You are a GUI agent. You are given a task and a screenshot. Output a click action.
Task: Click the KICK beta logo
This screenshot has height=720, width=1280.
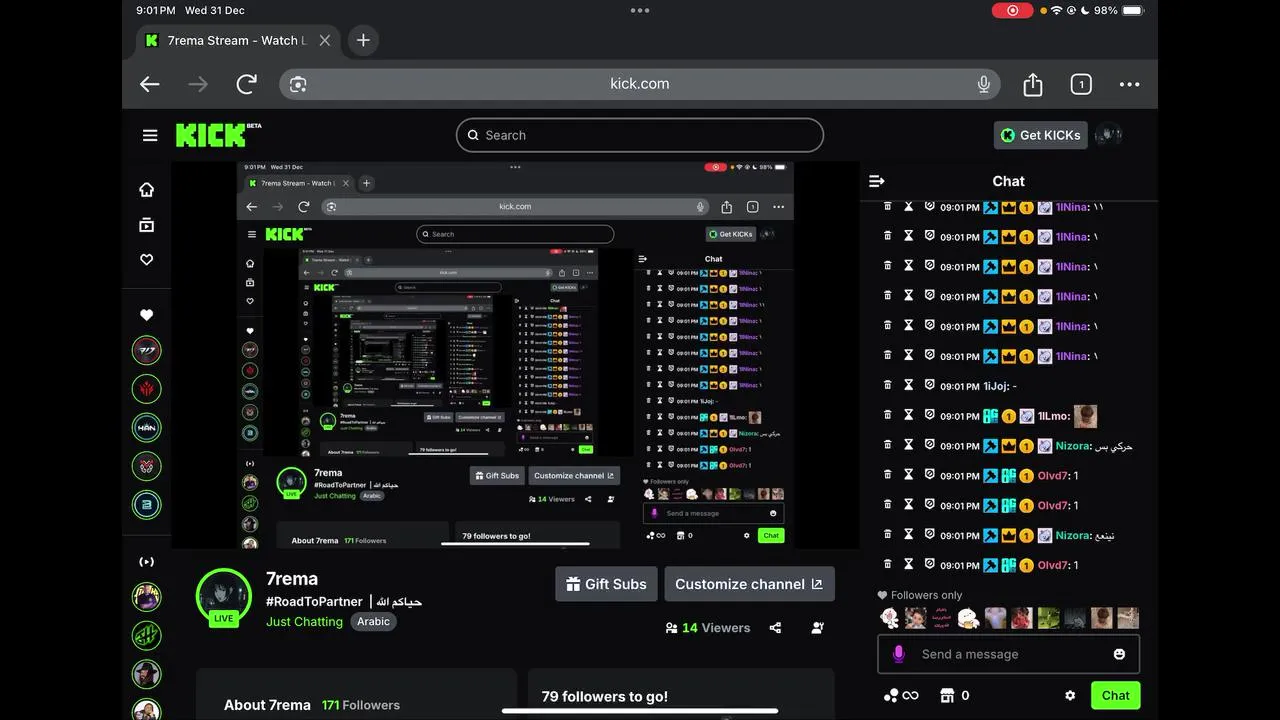click(218, 135)
